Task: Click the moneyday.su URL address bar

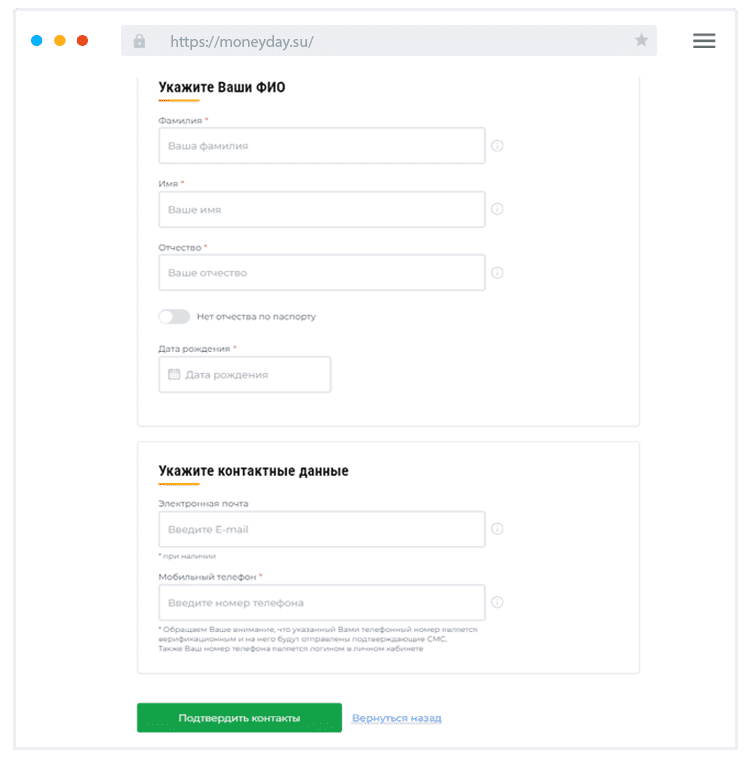Action: tap(390, 41)
